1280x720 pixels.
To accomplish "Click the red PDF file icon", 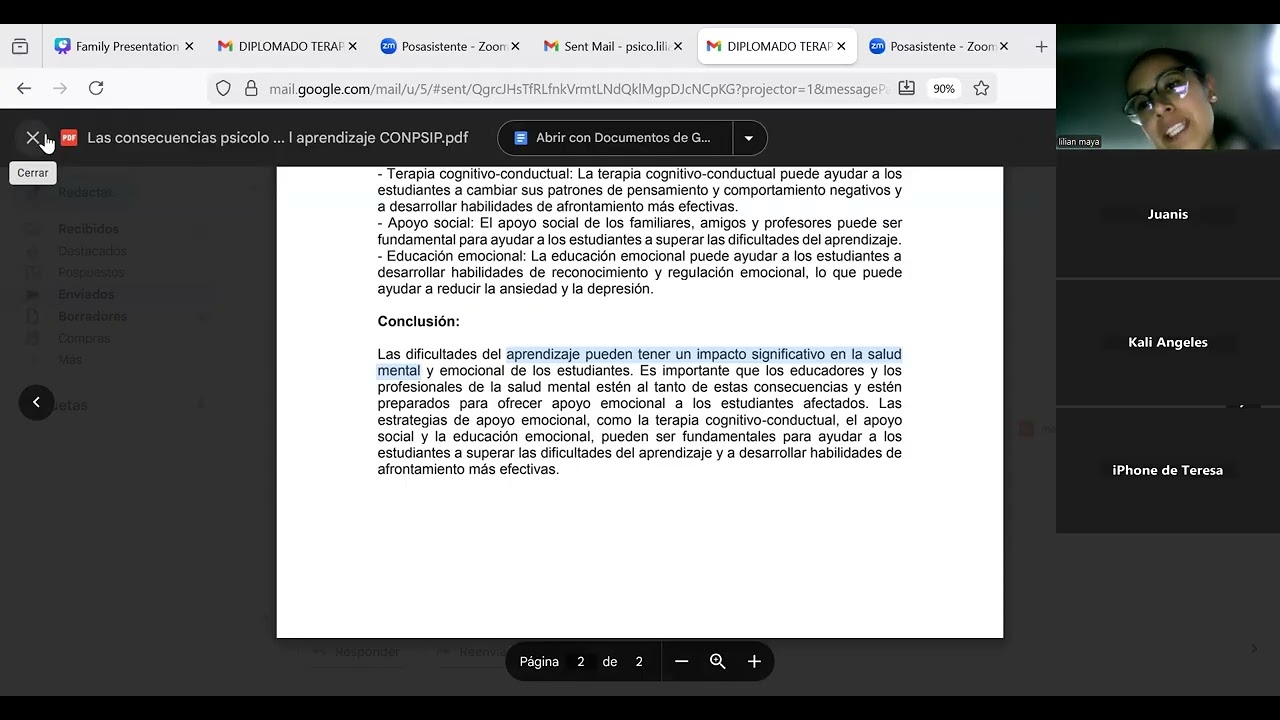I will tap(69, 138).
